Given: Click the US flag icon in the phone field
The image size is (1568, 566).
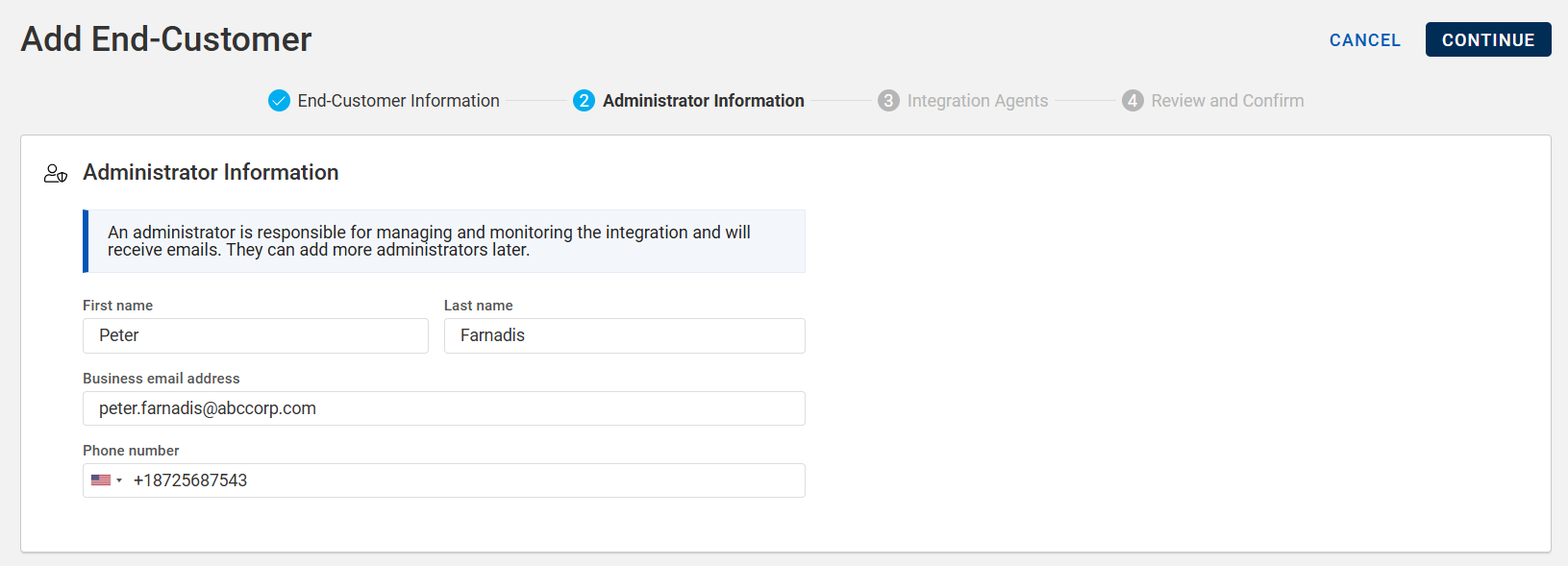Looking at the screenshot, I should pyautogui.click(x=100, y=480).
